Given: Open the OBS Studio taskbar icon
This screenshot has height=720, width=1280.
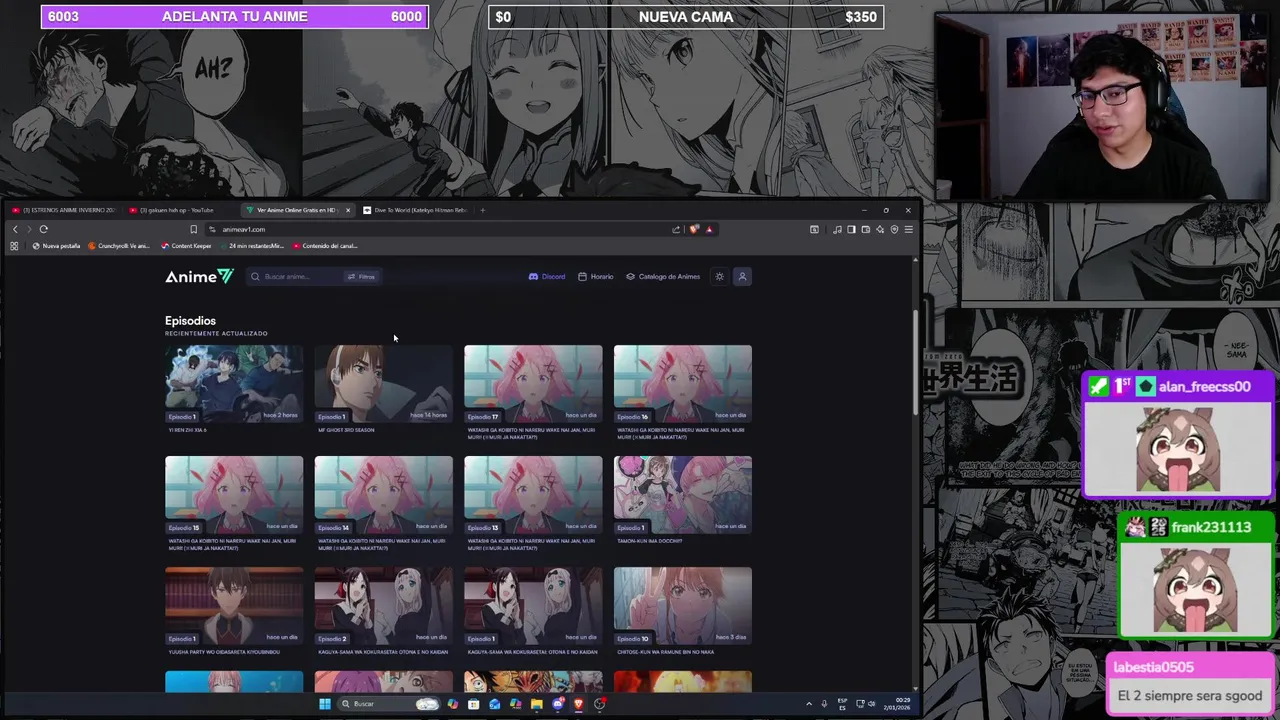Looking at the screenshot, I should 599,703.
